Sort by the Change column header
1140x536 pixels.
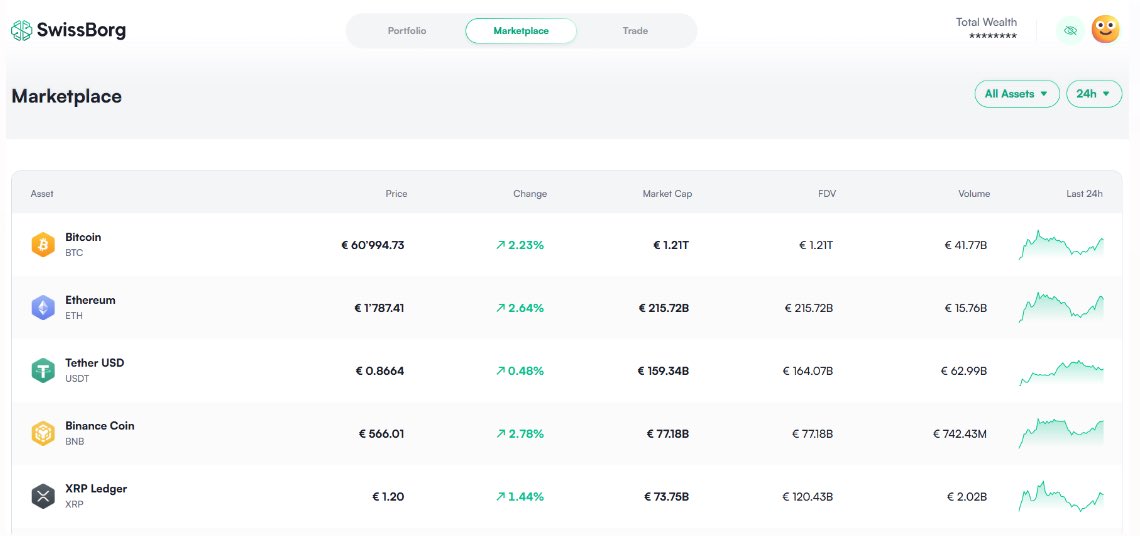coord(530,194)
